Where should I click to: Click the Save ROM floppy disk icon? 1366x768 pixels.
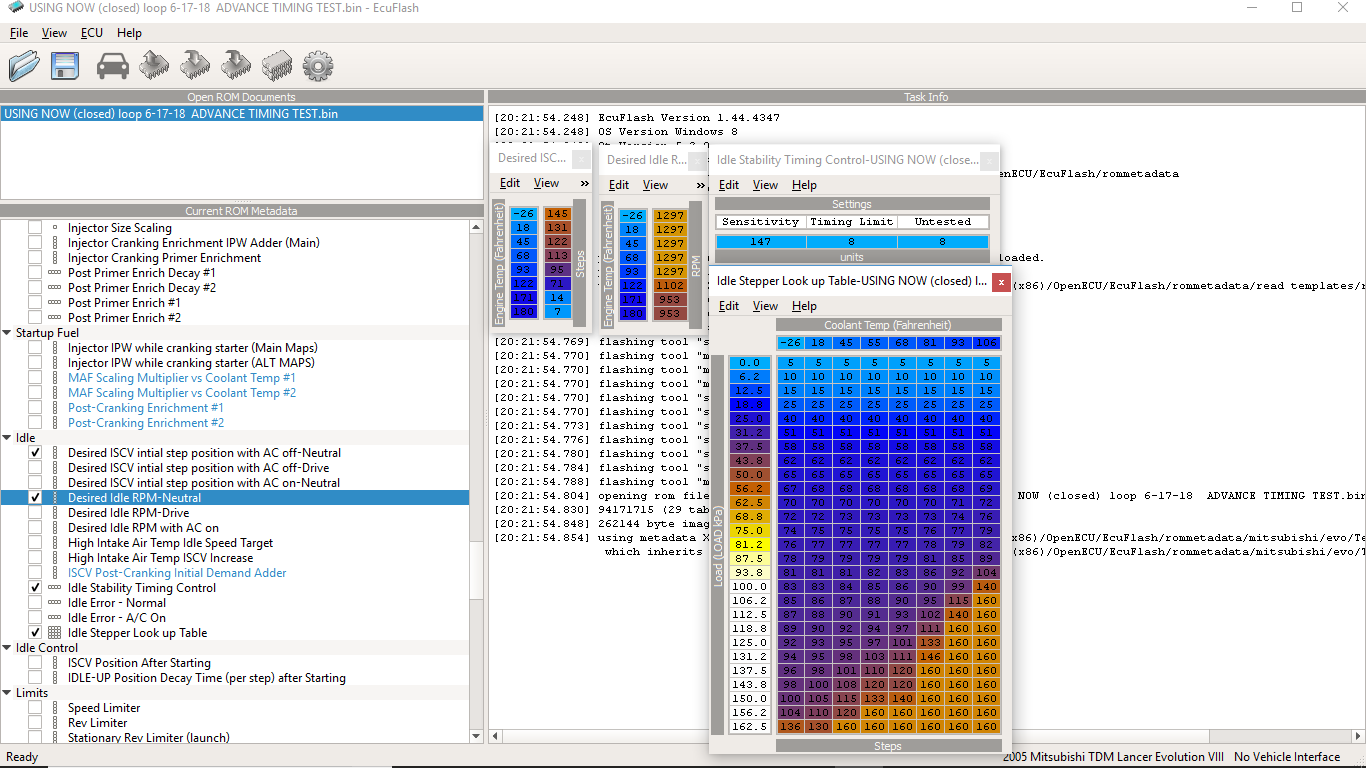tap(65, 66)
